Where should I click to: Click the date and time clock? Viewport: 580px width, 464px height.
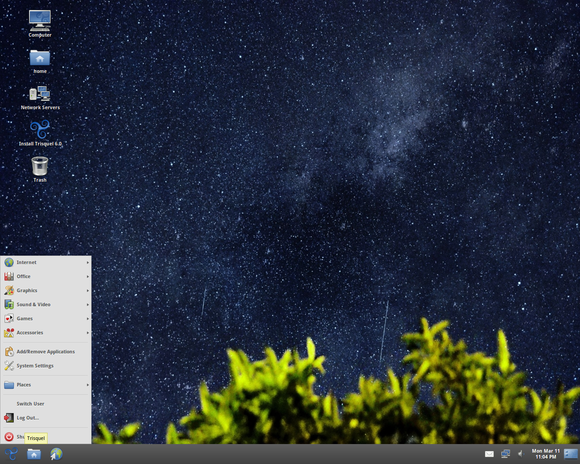click(x=546, y=454)
